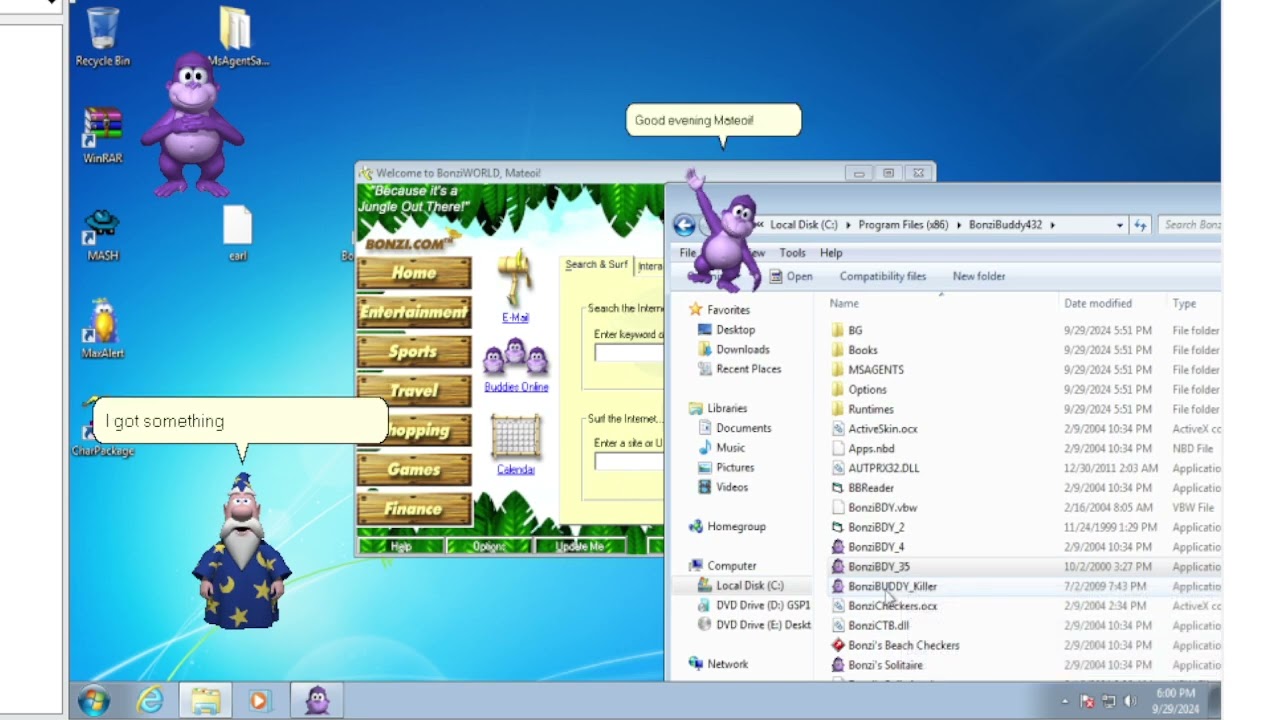Click Compatibility files in the toolbar
This screenshot has height=720, width=1280.
click(x=883, y=276)
